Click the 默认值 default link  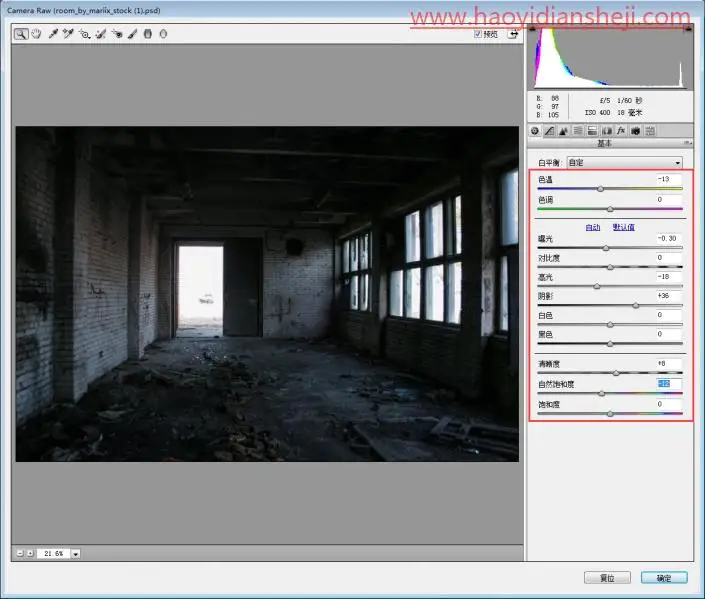(x=624, y=227)
